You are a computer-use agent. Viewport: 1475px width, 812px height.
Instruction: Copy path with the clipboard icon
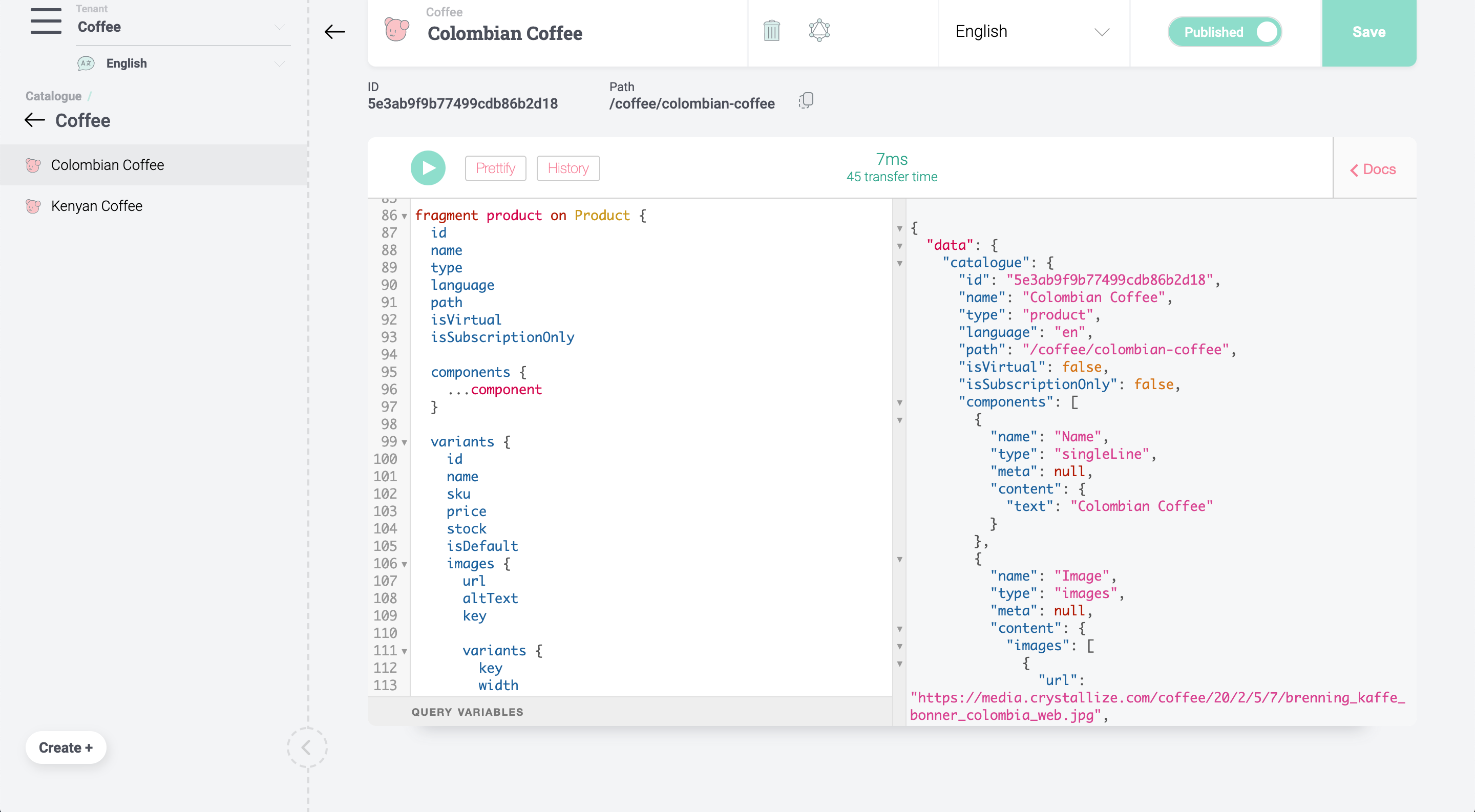(x=806, y=101)
